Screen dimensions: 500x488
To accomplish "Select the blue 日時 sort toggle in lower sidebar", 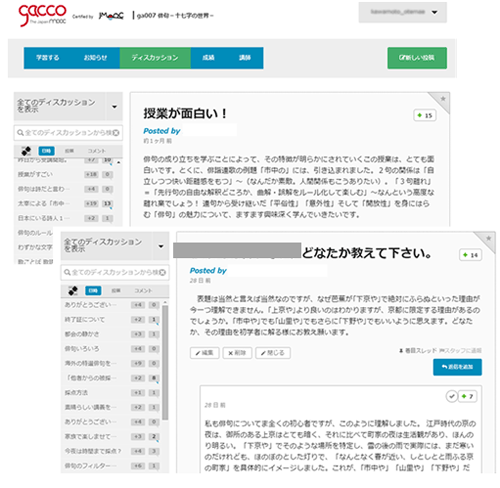I will tap(93, 291).
